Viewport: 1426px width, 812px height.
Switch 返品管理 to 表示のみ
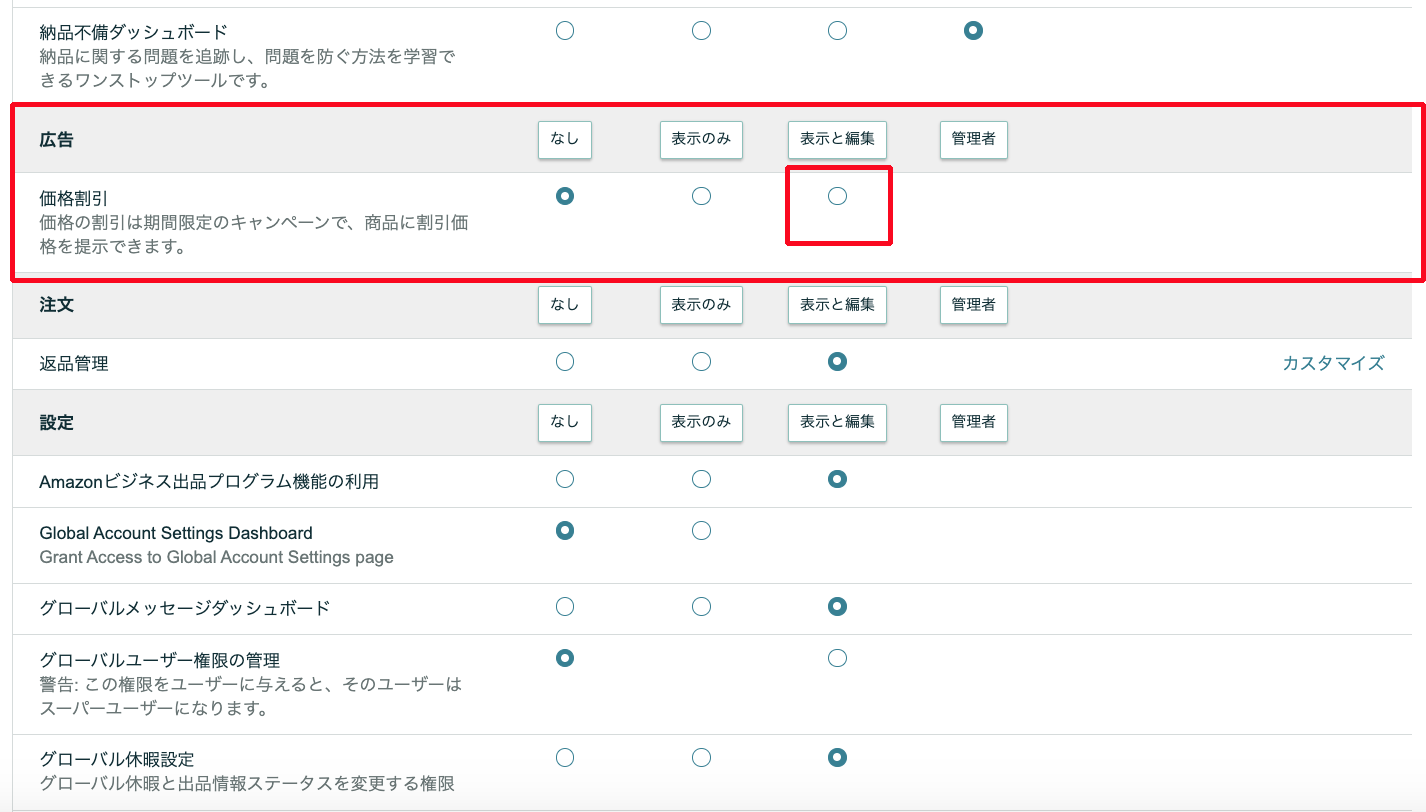click(701, 362)
